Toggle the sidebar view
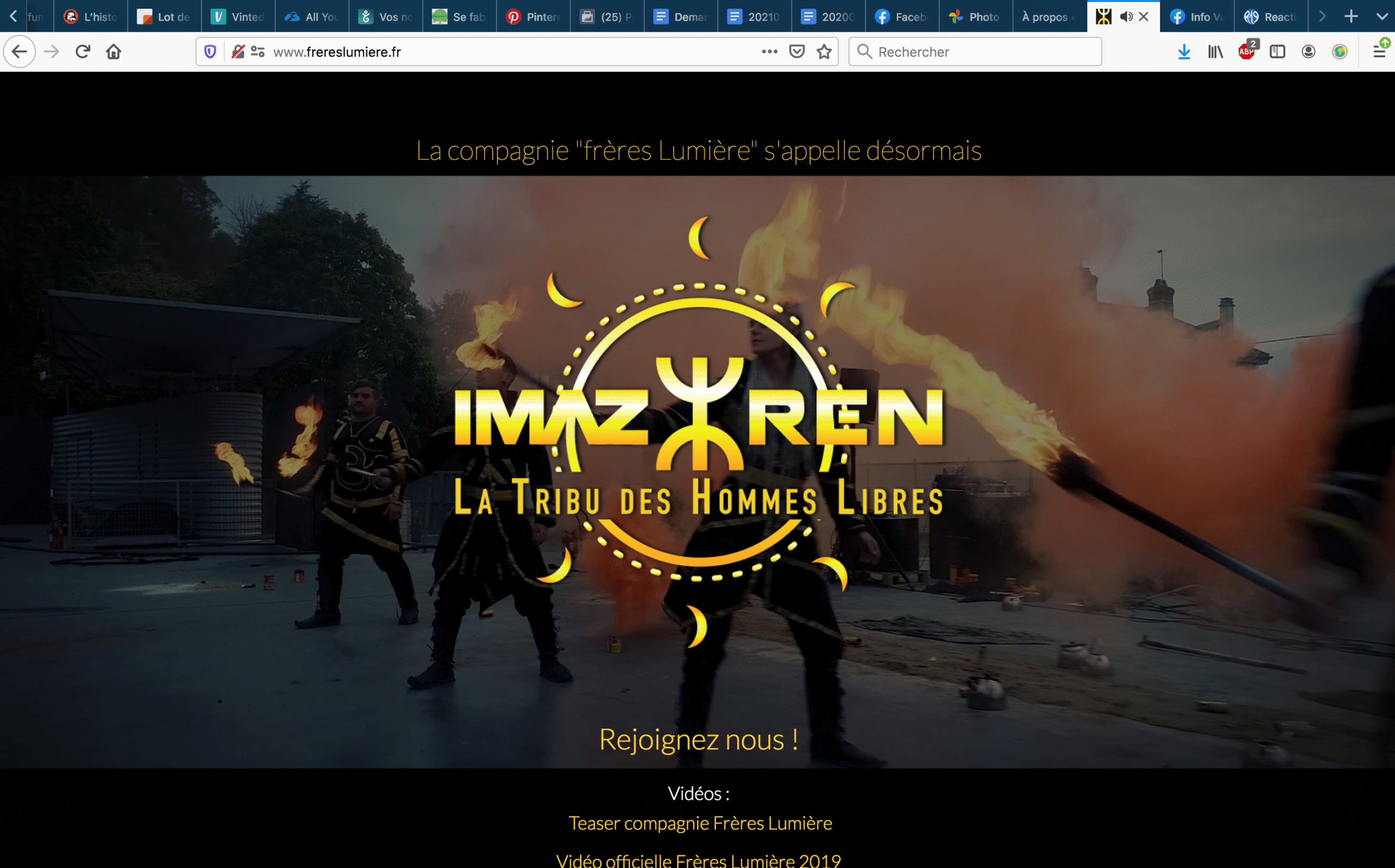 point(1277,52)
